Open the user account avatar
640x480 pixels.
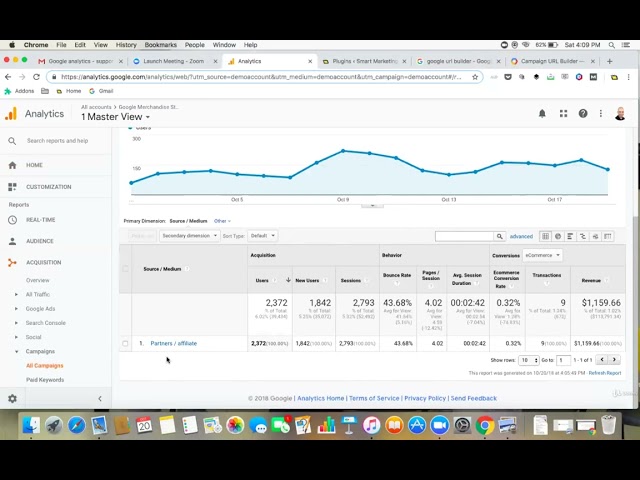[620, 113]
